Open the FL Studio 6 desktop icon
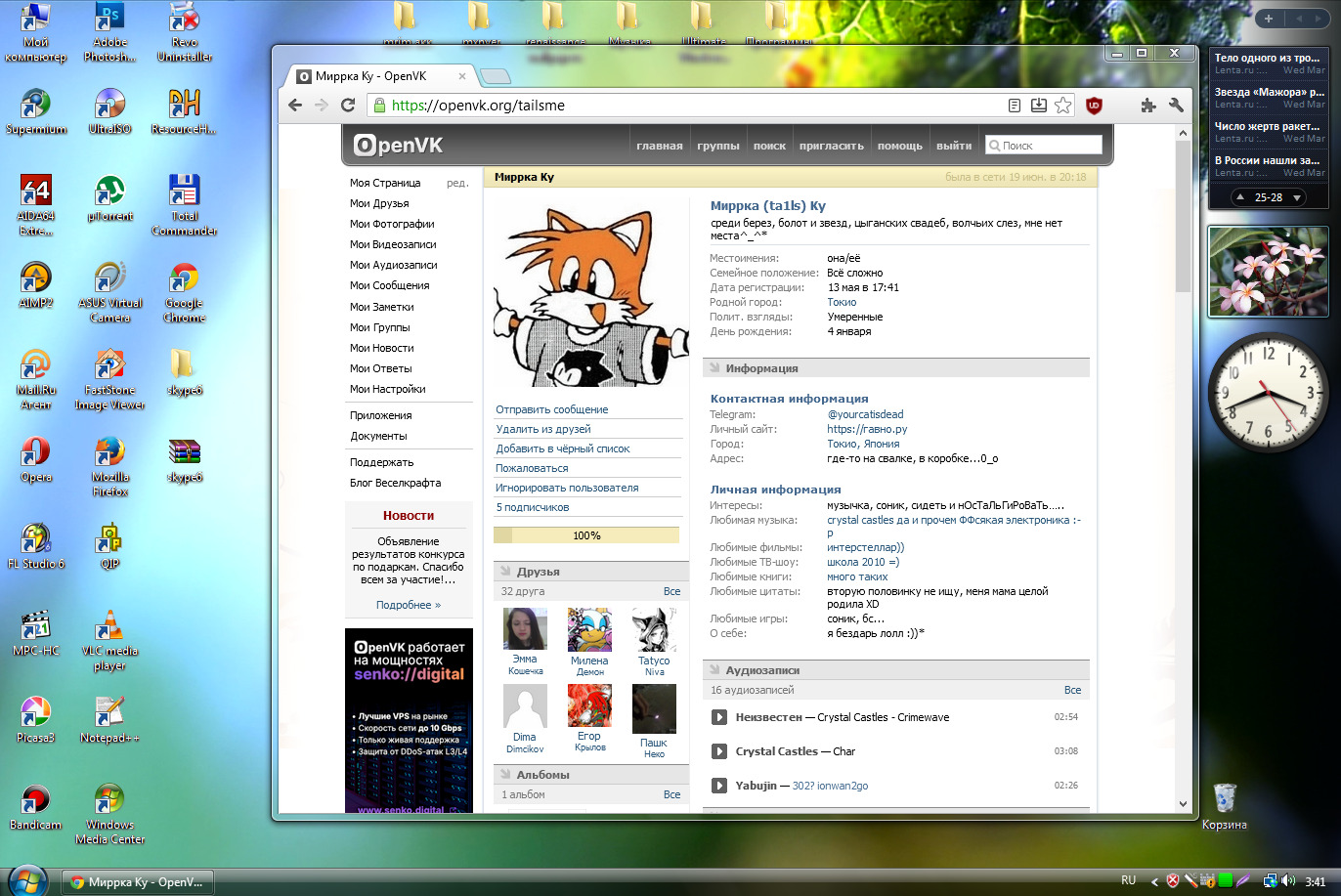The height and width of the screenshot is (896, 1341). (35, 546)
